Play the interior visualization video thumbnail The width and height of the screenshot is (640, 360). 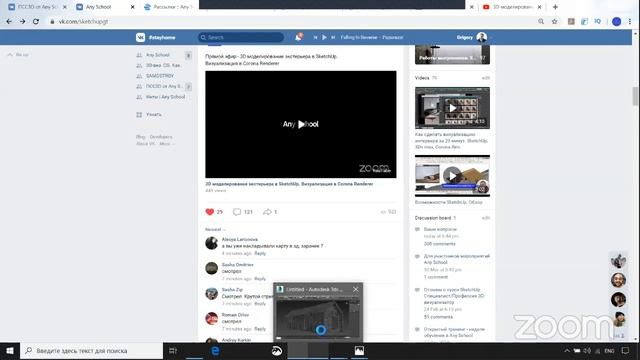coord(452,108)
